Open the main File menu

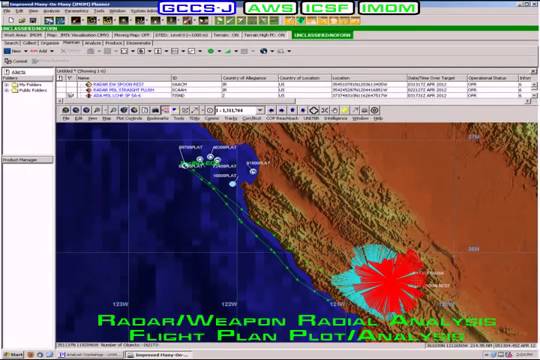[x=7, y=11]
